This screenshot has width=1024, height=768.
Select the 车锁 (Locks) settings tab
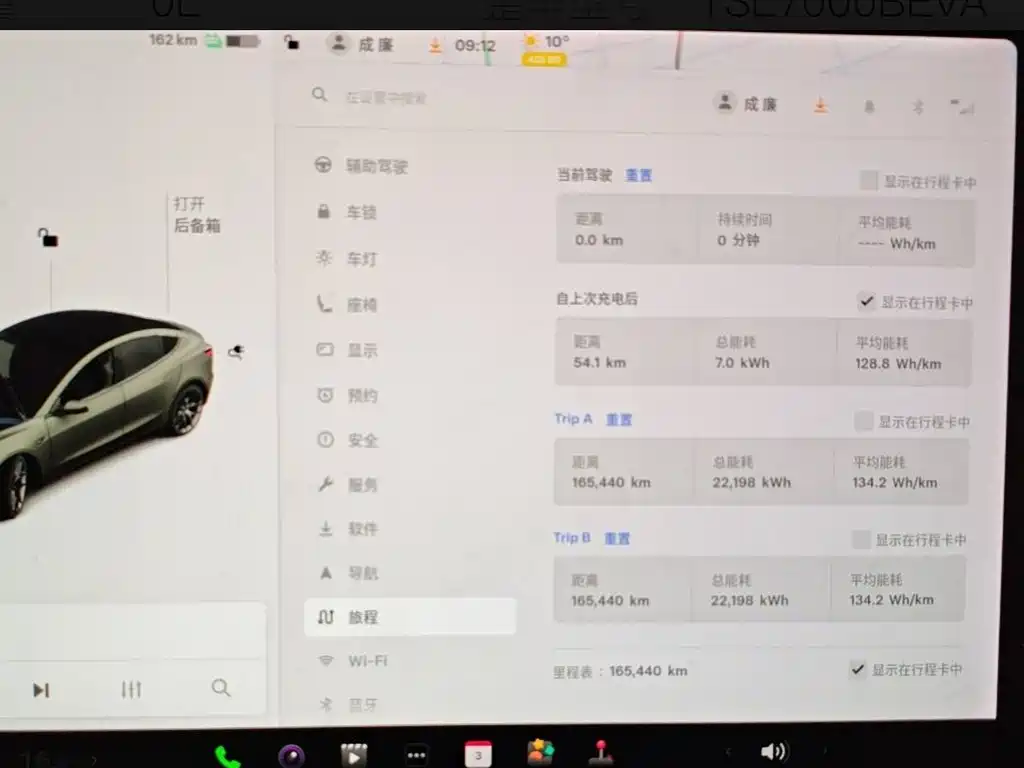tap(358, 211)
